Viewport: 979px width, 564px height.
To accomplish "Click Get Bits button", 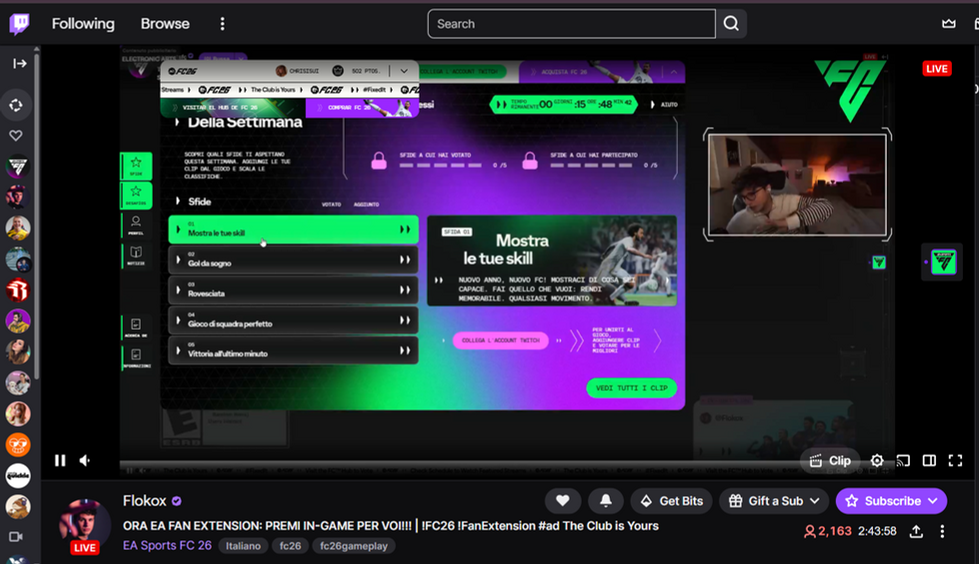I will 671,501.
